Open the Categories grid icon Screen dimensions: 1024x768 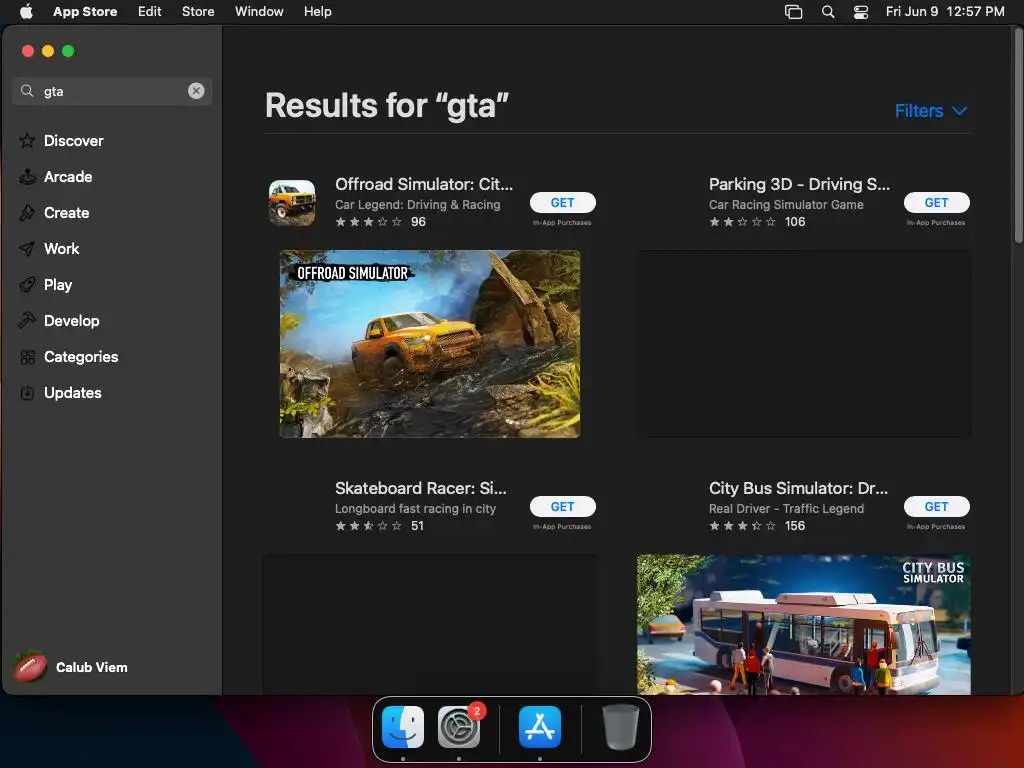(27, 357)
